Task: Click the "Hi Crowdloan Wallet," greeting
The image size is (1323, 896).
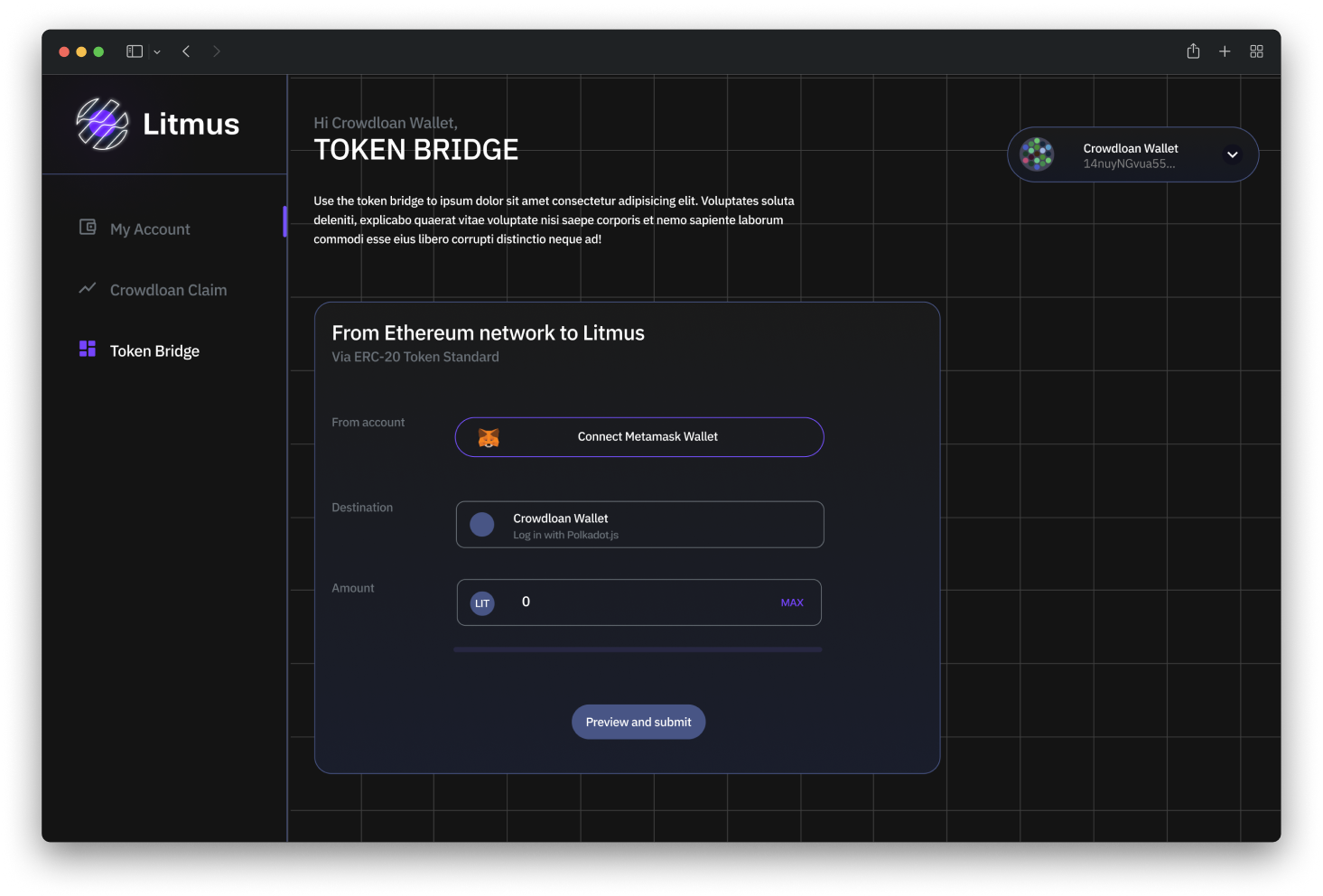Action: click(x=386, y=123)
